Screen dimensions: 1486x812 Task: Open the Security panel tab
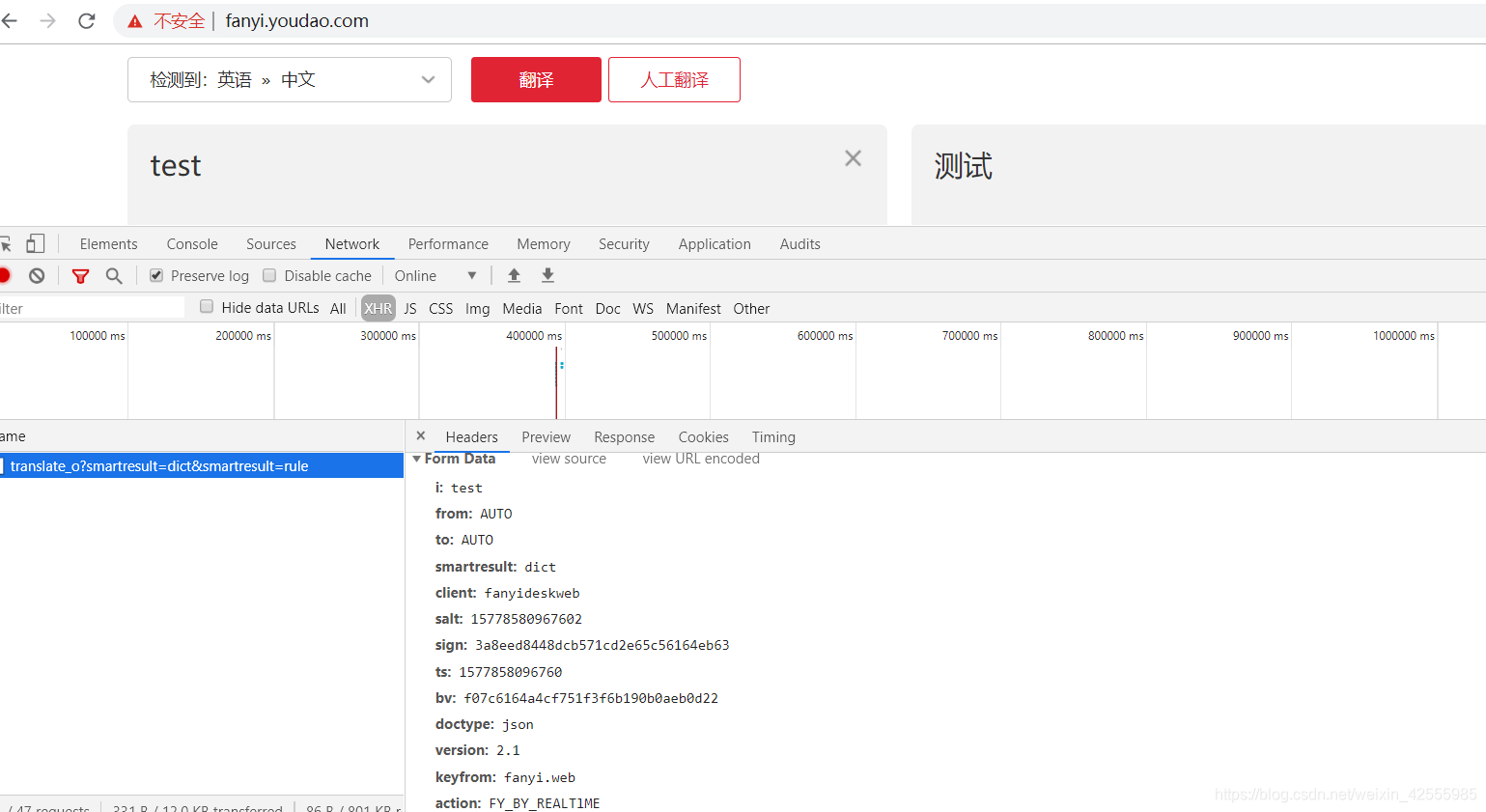(x=624, y=244)
